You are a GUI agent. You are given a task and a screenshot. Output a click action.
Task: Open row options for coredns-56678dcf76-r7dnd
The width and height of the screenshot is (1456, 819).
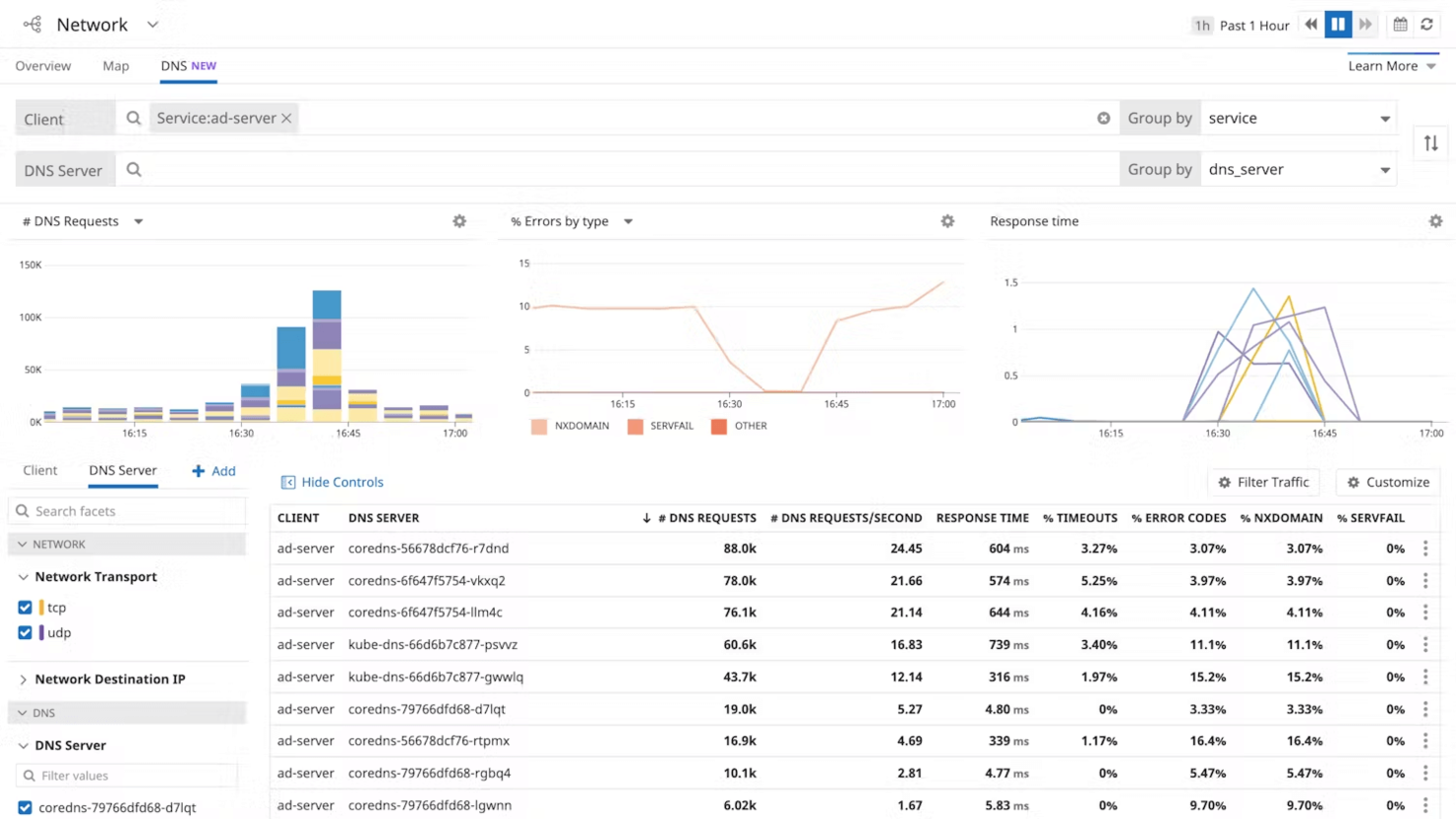(1426, 549)
